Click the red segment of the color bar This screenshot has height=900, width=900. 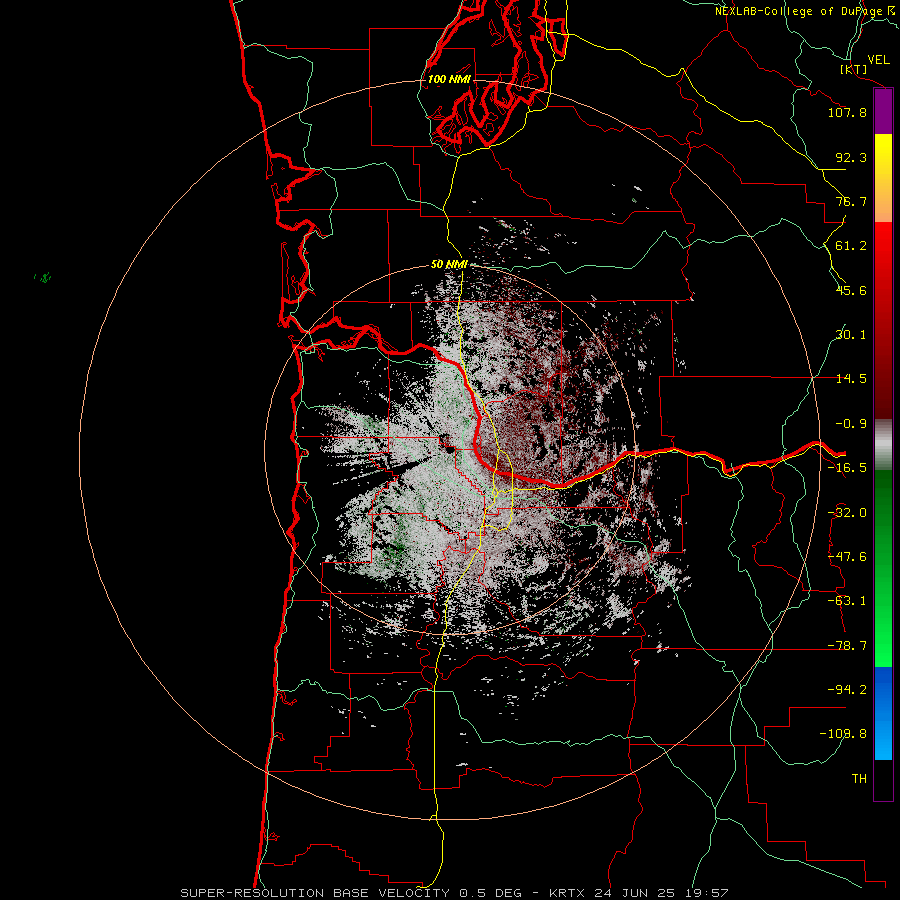coord(883,320)
